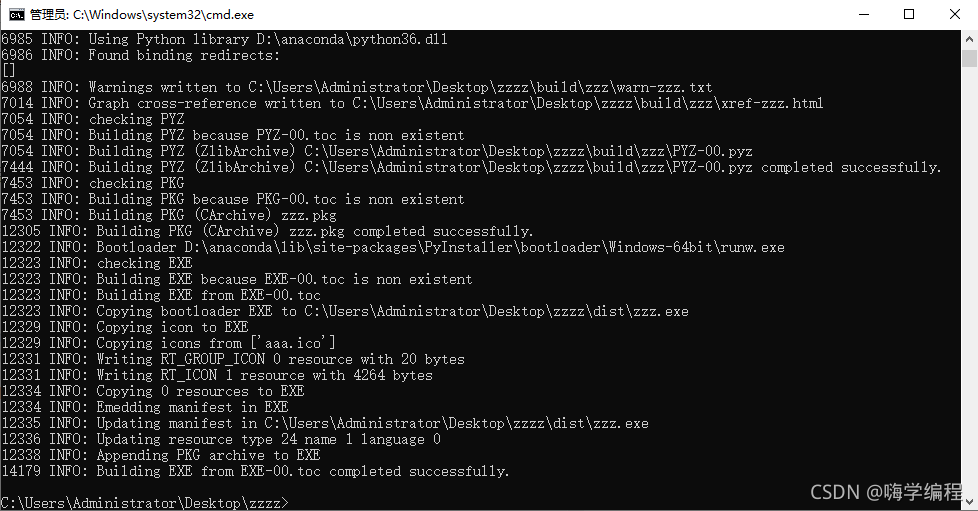Click the scrollbar down arrow
978x511 pixels.
coord(969,502)
